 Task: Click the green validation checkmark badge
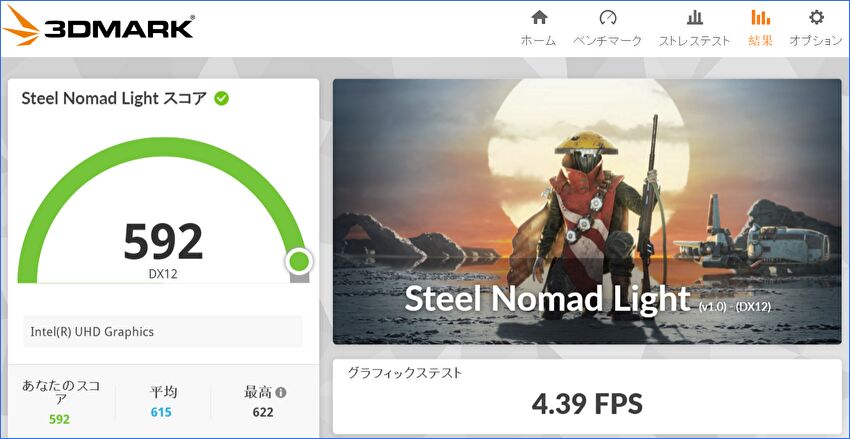tap(221, 98)
